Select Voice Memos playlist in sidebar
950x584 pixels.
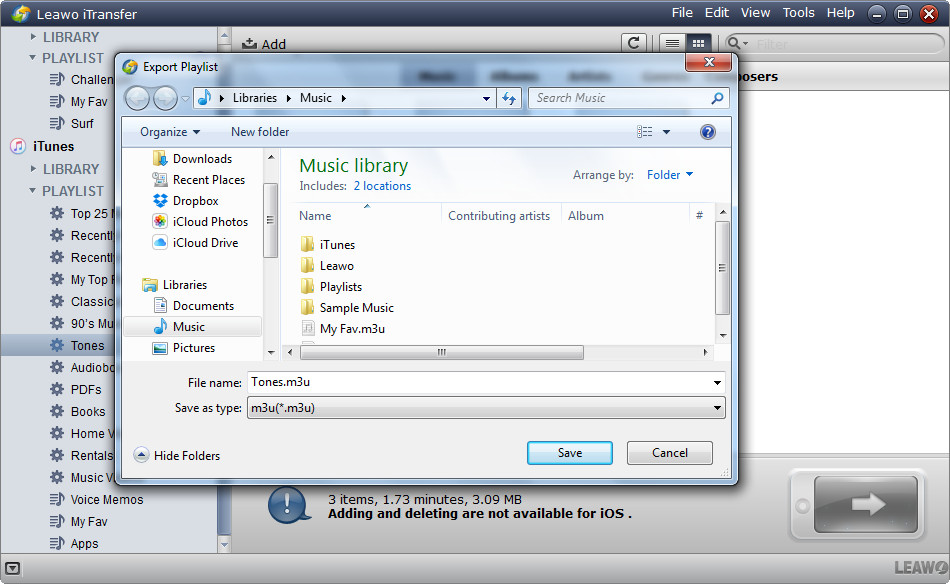click(107, 500)
